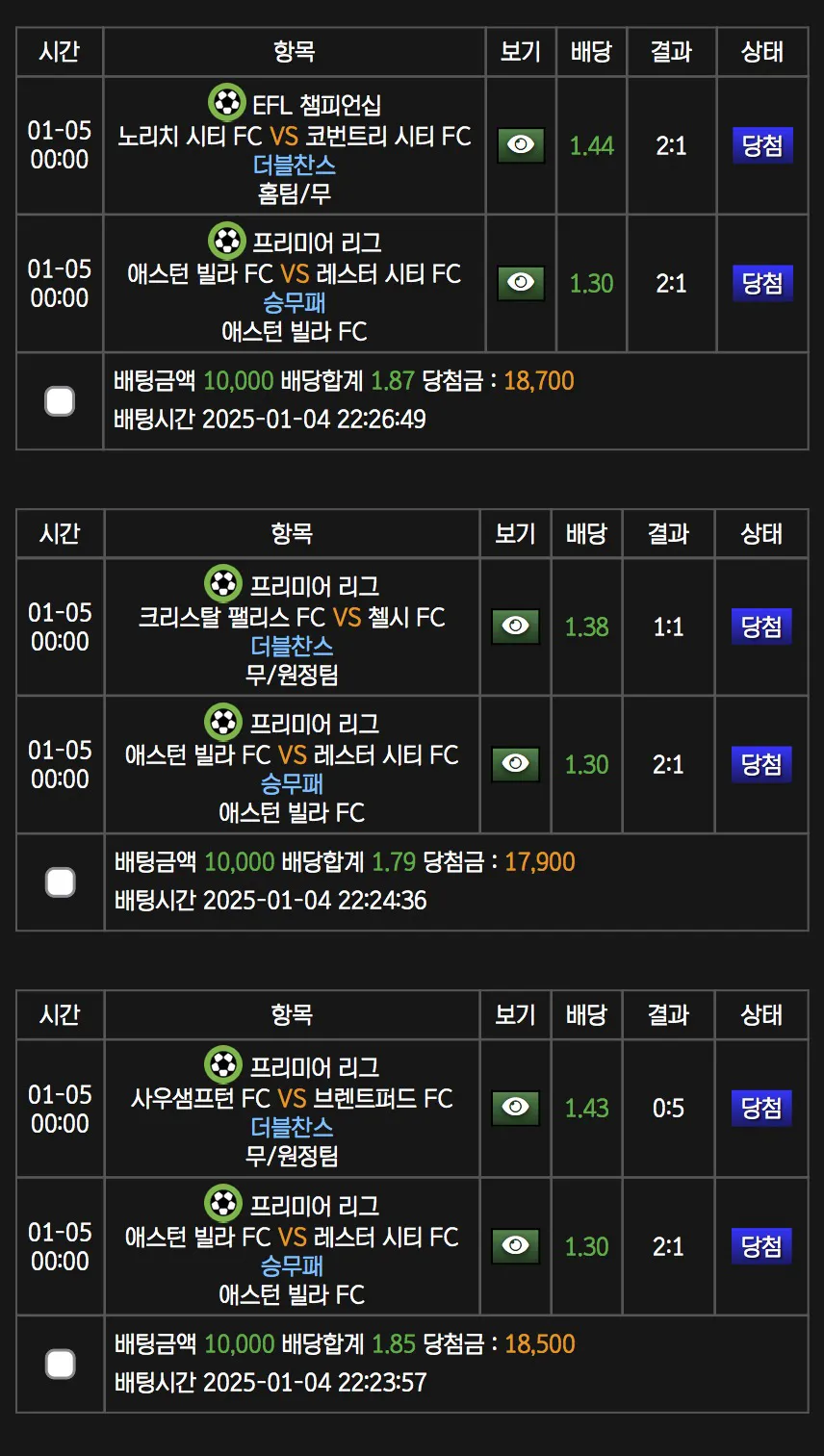
Task: Tick the checkbox for the 18,700 payout slip
Action: [x=60, y=401]
